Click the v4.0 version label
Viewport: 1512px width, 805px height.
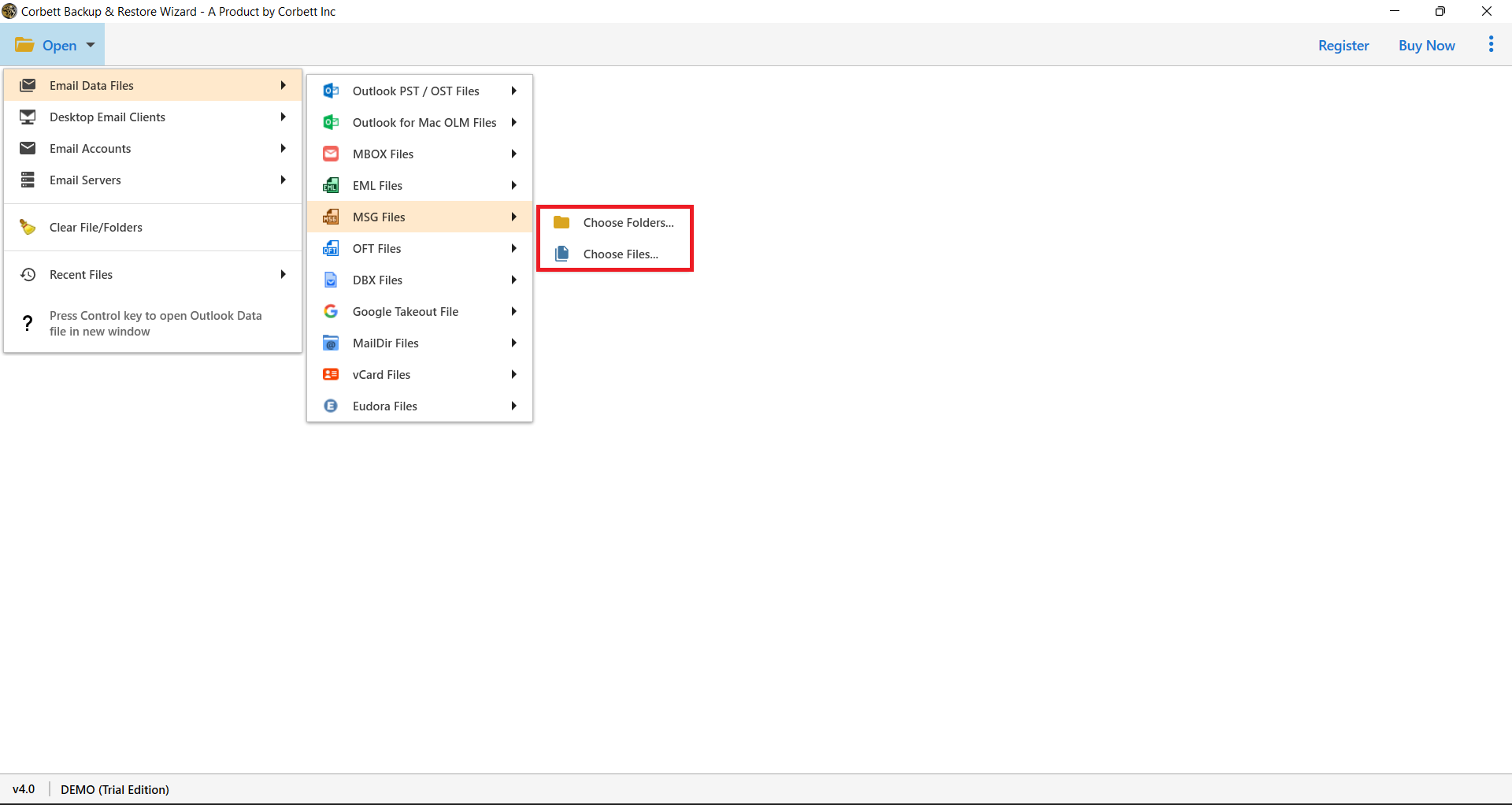24,789
